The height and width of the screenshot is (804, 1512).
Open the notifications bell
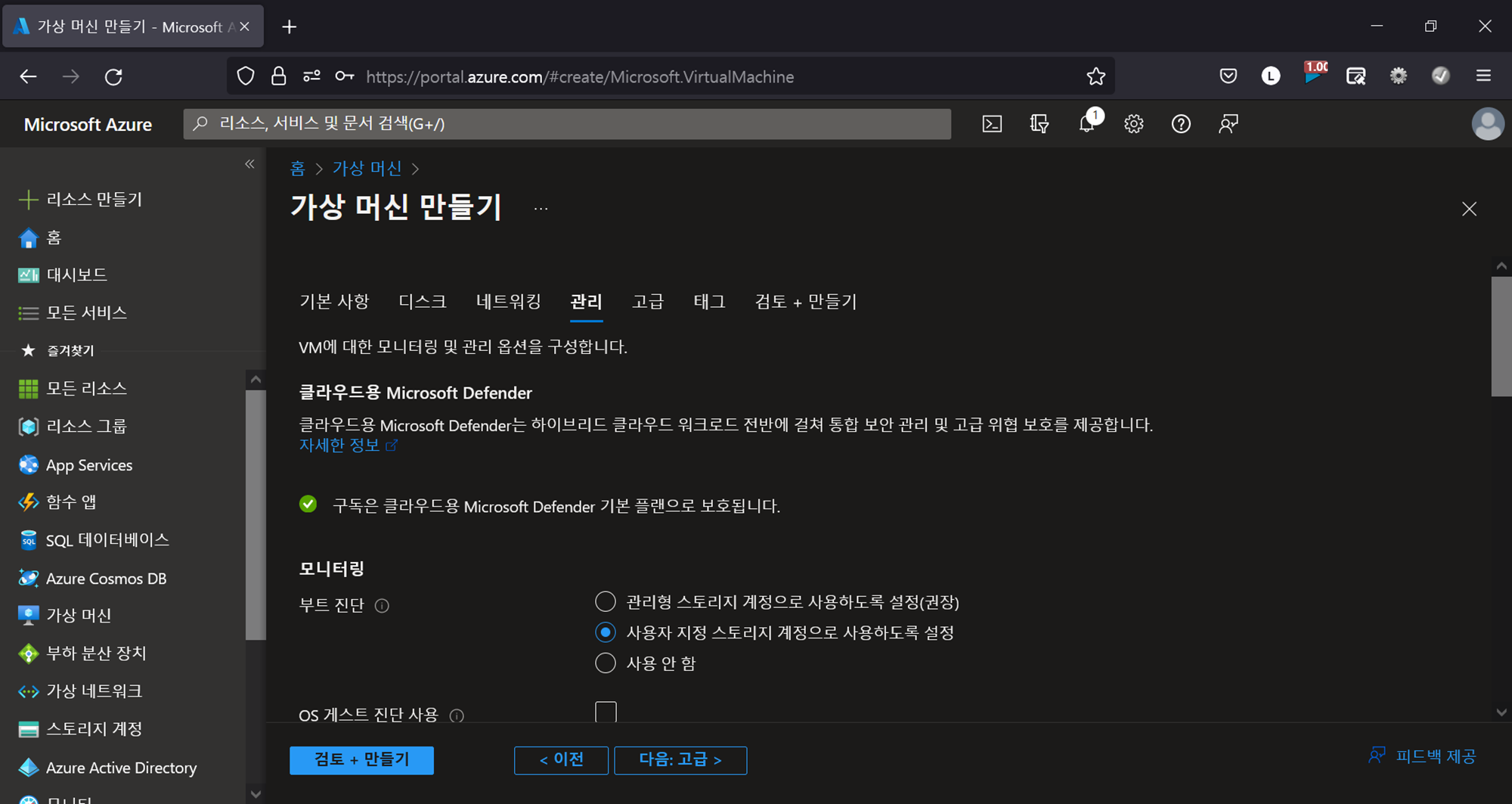coord(1087,124)
